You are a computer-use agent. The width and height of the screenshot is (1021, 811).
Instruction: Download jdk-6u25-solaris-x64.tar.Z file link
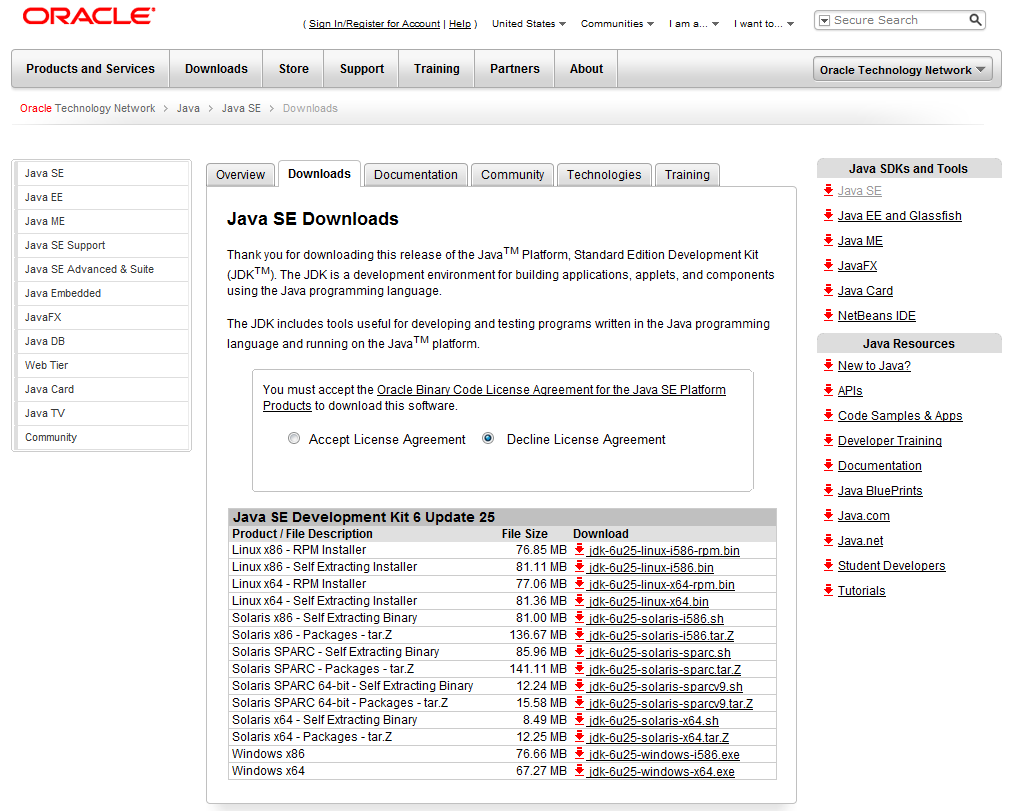658,737
